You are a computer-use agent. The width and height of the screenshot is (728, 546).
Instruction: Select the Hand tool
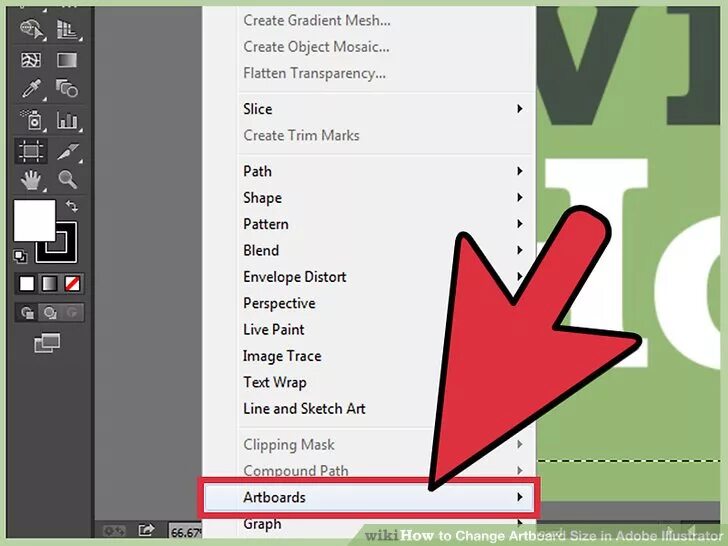pos(31,180)
